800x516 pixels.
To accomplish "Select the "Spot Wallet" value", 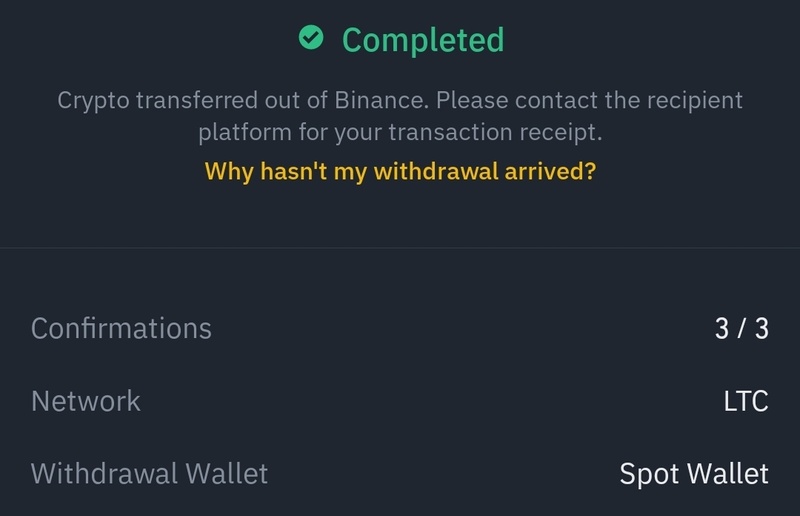I will point(694,473).
